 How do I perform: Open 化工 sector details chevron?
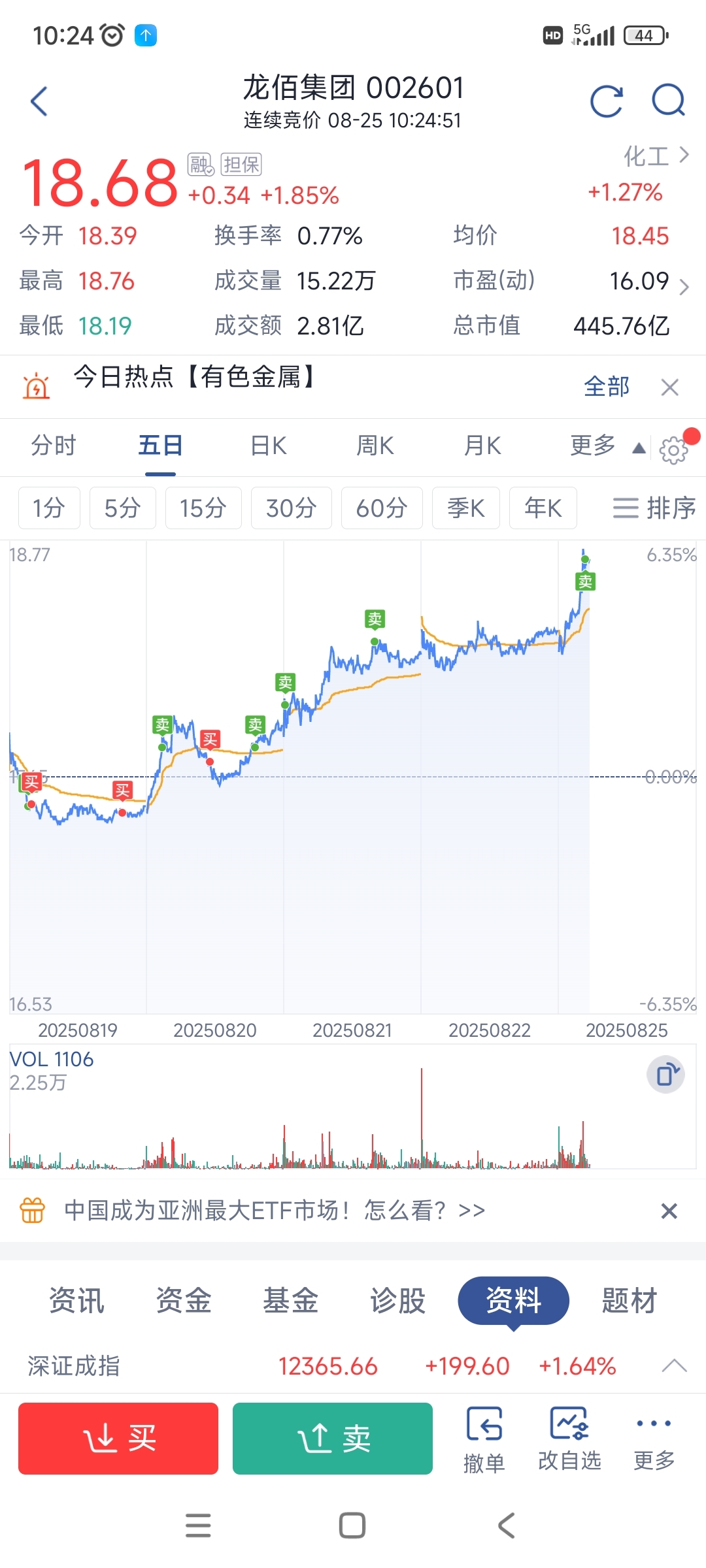(684, 155)
